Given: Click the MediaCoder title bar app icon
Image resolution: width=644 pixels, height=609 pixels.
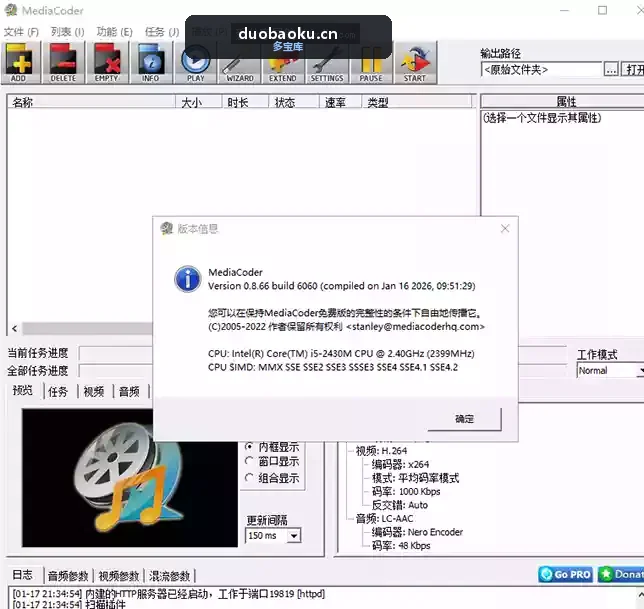Looking at the screenshot, I should coord(11,10).
